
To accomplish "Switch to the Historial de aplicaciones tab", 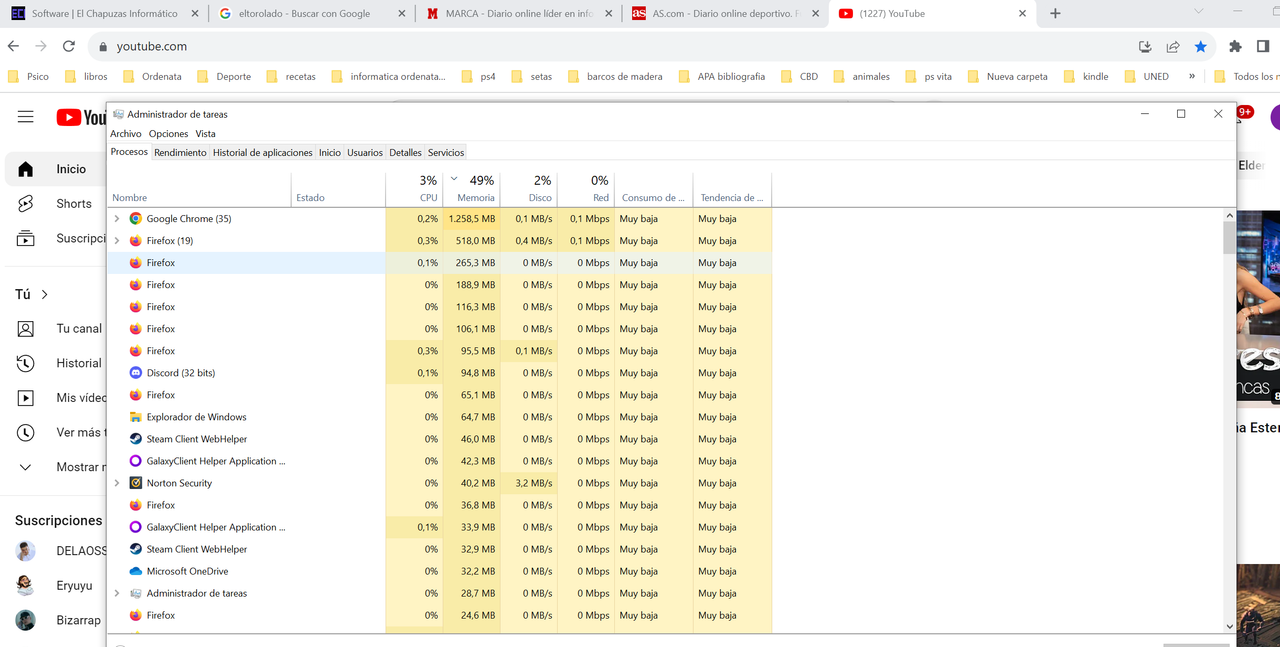I will pyautogui.click(x=263, y=152).
